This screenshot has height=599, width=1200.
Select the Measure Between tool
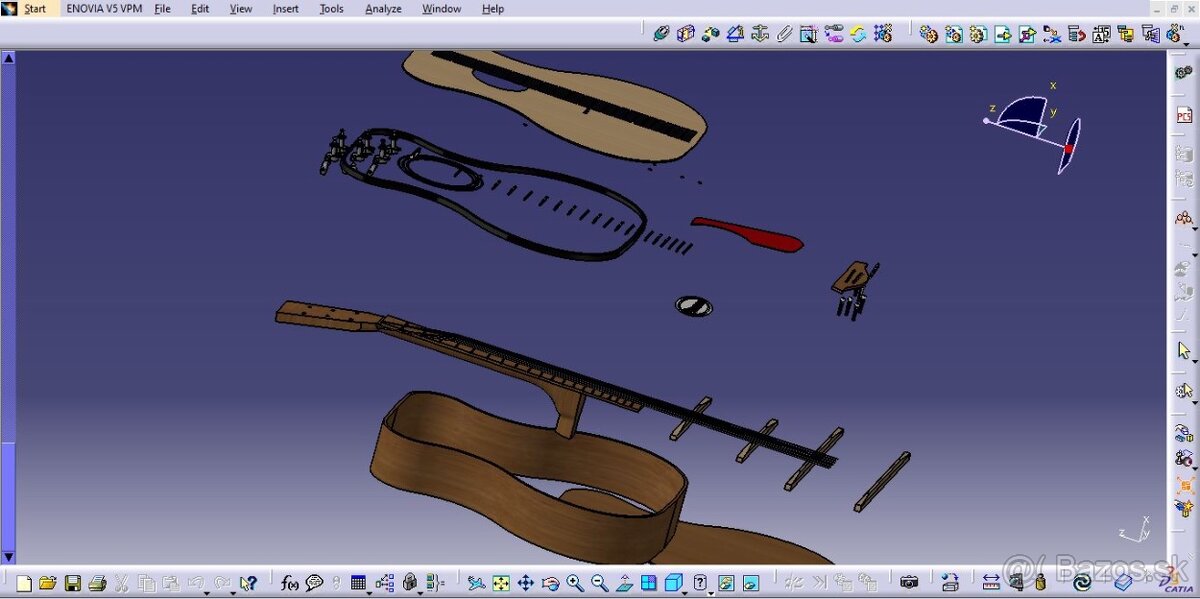click(991, 583)
